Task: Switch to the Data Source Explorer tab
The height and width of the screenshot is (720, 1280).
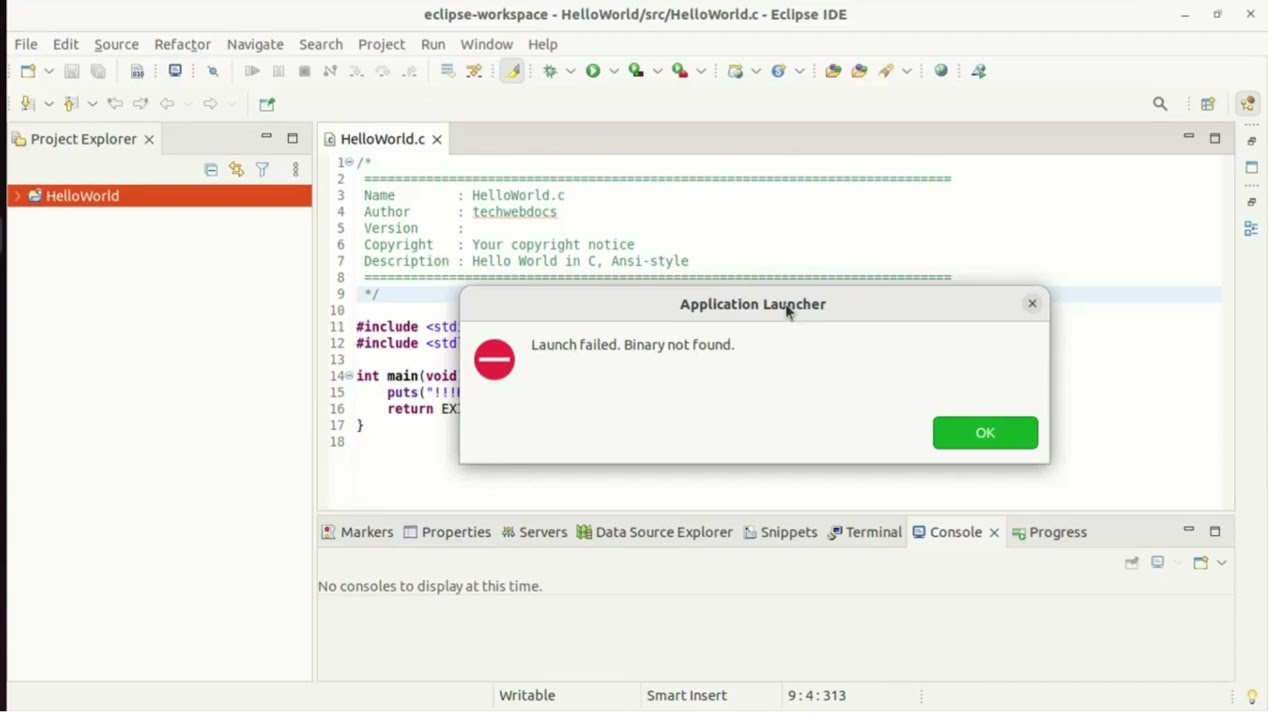Action: [655, 533]
